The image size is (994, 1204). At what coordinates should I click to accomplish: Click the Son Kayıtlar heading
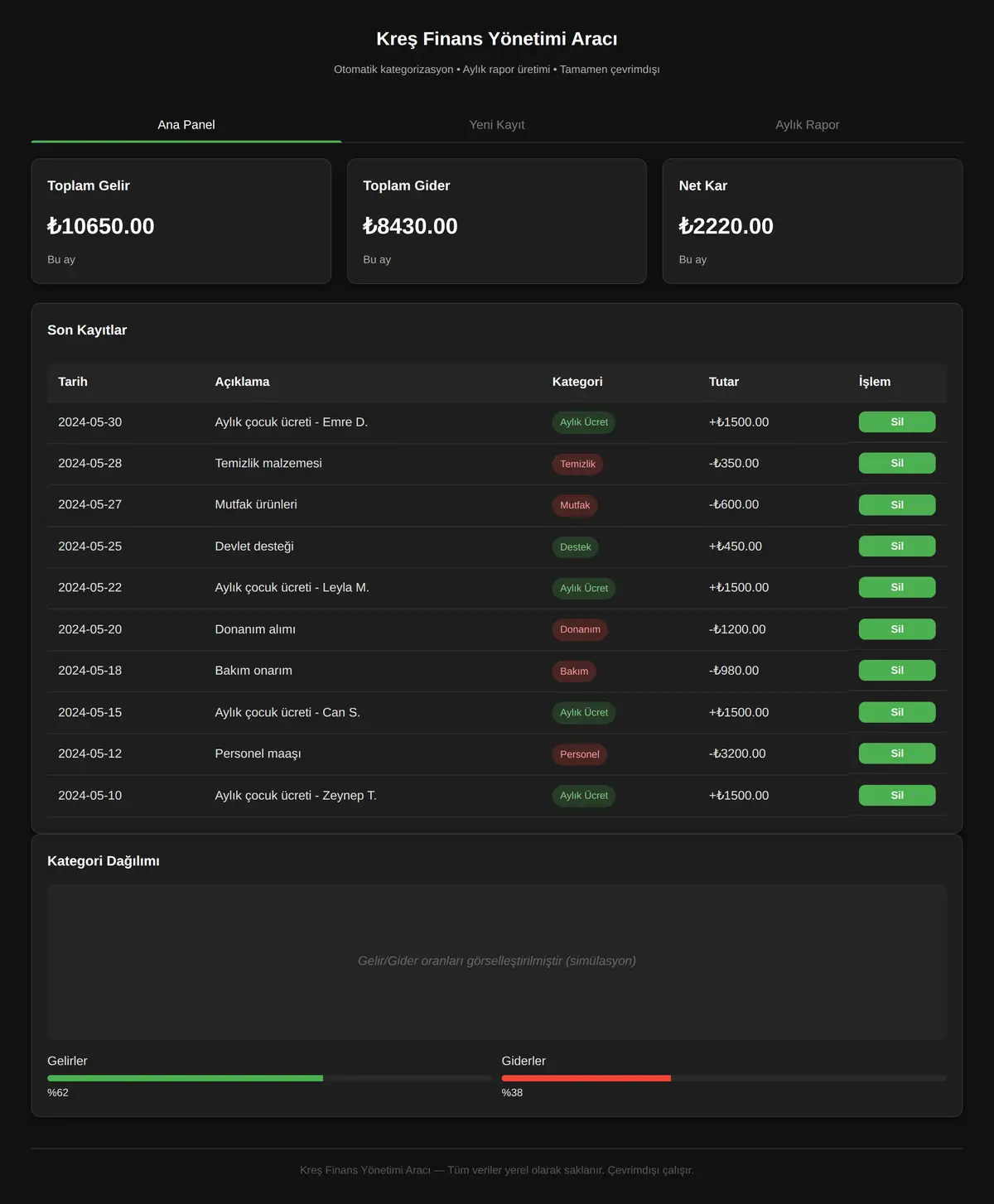87,330
